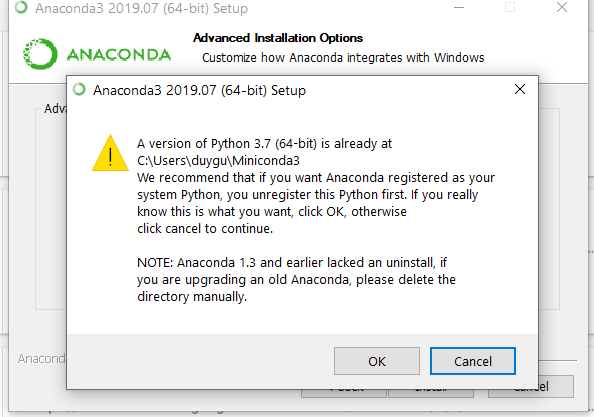Click the greyed Anaconda branding text bottom-left
Viewport: 594px width, 417px height.
pos(42,358)
